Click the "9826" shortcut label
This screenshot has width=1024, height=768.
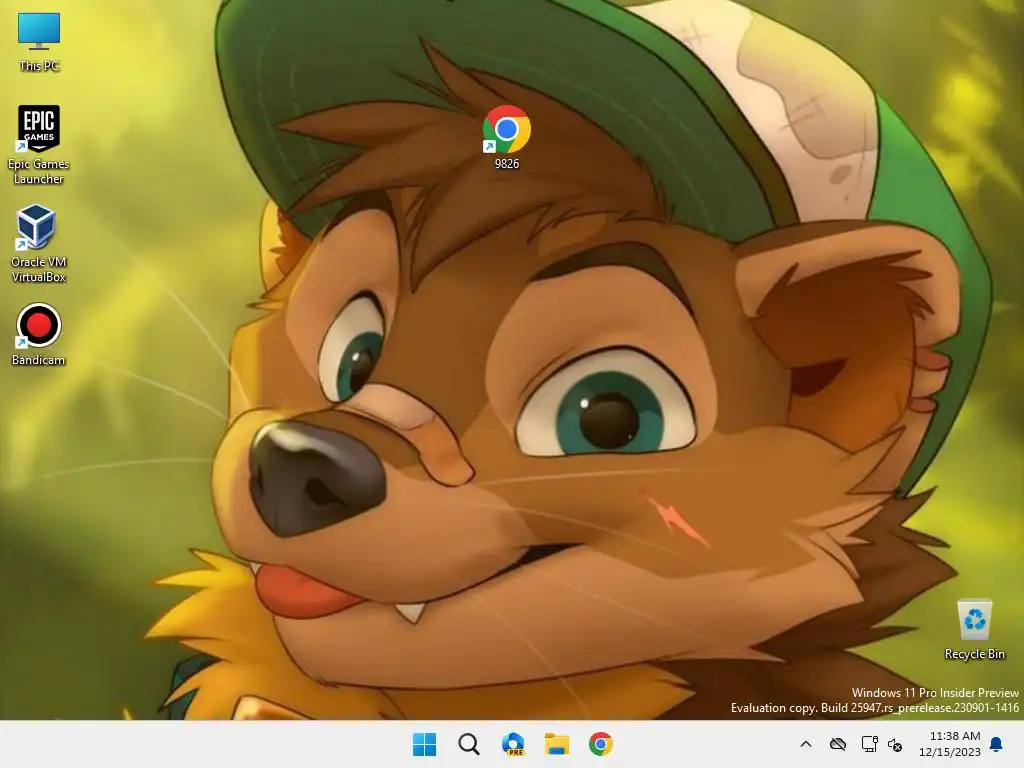[x=507, y=164]
